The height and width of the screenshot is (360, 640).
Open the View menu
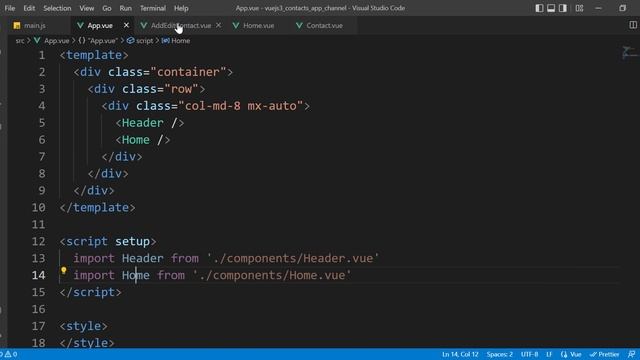87,8
